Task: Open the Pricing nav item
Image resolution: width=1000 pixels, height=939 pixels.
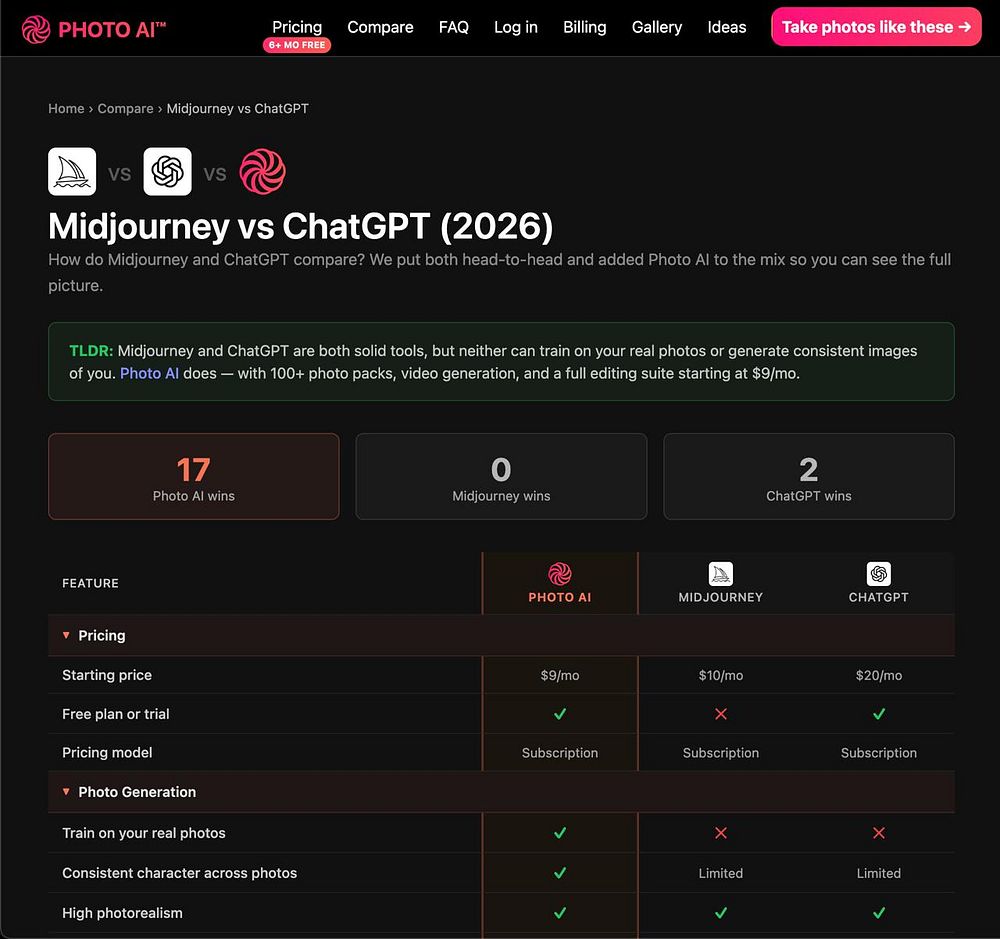Action: (x=297, y=27)
